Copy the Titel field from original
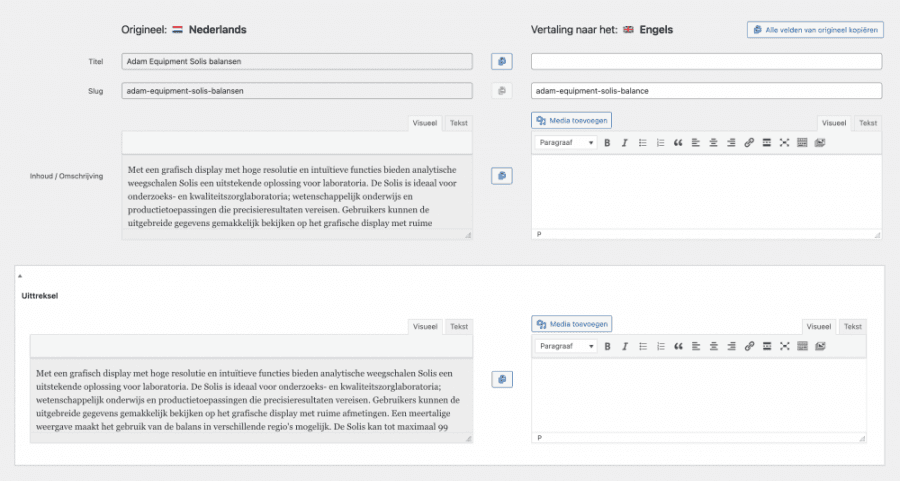 click(x=502, y=61)
